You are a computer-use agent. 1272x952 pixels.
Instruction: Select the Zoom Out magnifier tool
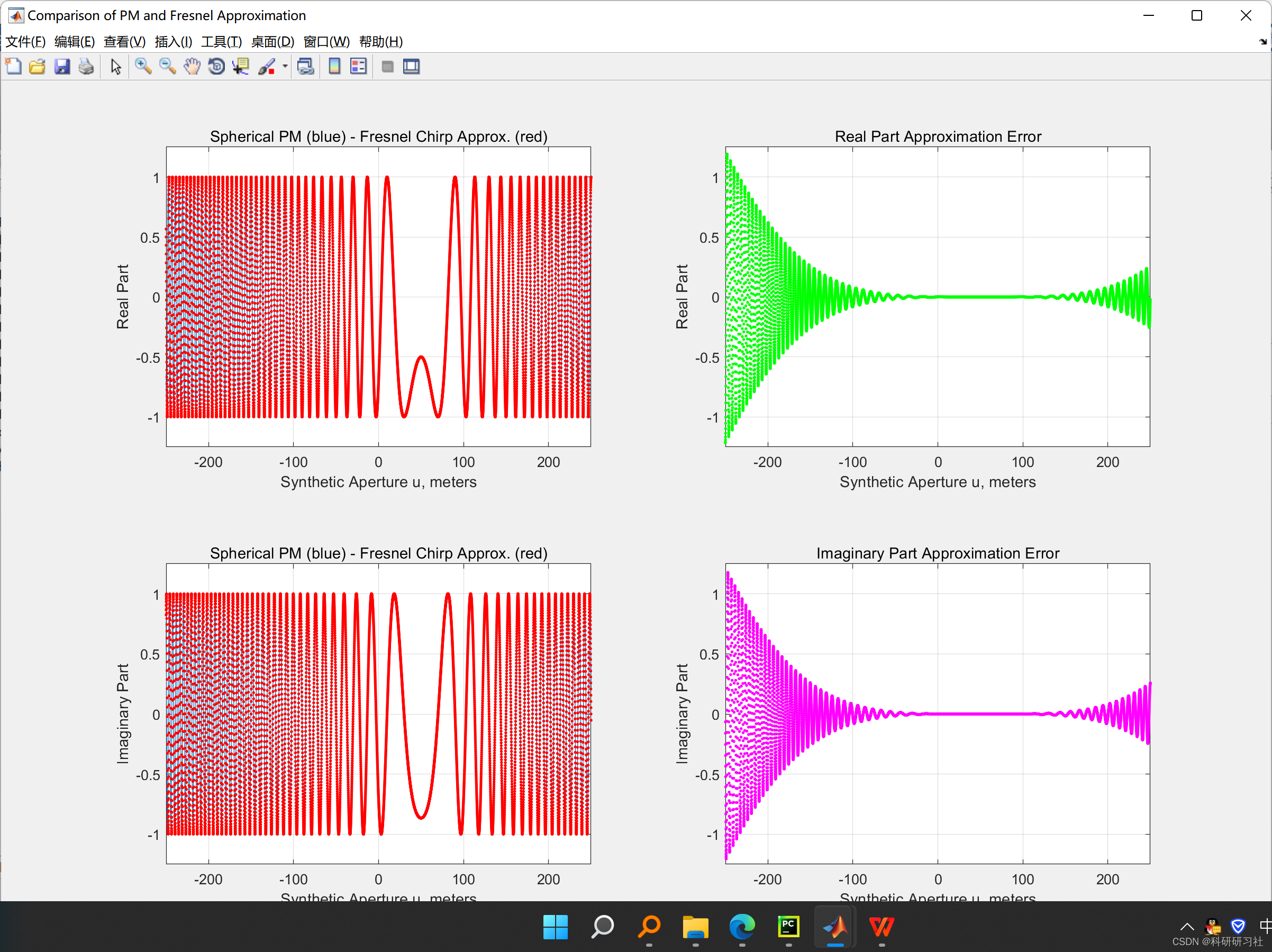pyautogui.click(x=167, y=67)
